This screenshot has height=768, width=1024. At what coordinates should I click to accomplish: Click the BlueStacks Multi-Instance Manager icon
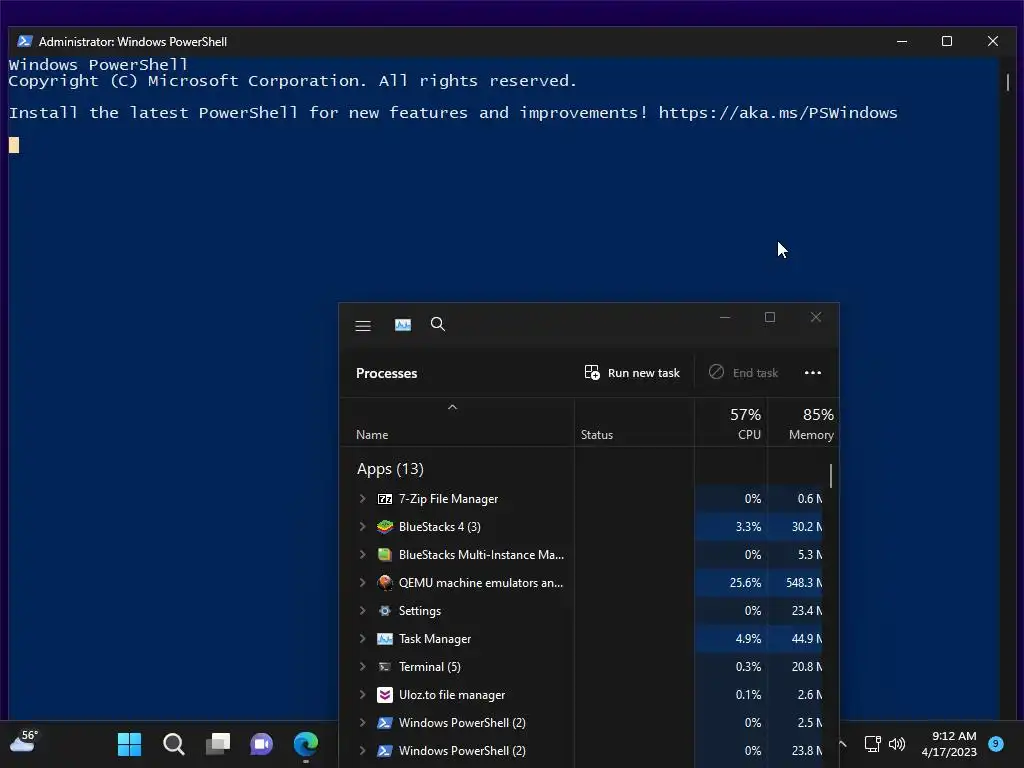coord(385,555)
